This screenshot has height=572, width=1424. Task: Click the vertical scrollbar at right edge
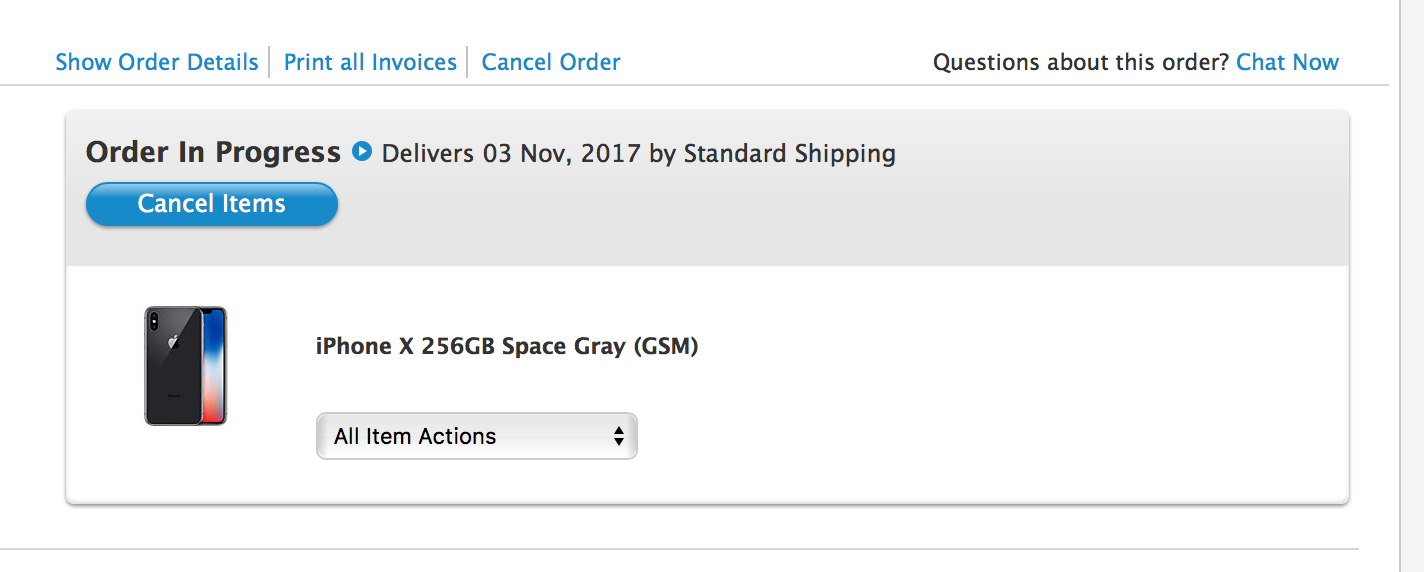pos(1411,286)
